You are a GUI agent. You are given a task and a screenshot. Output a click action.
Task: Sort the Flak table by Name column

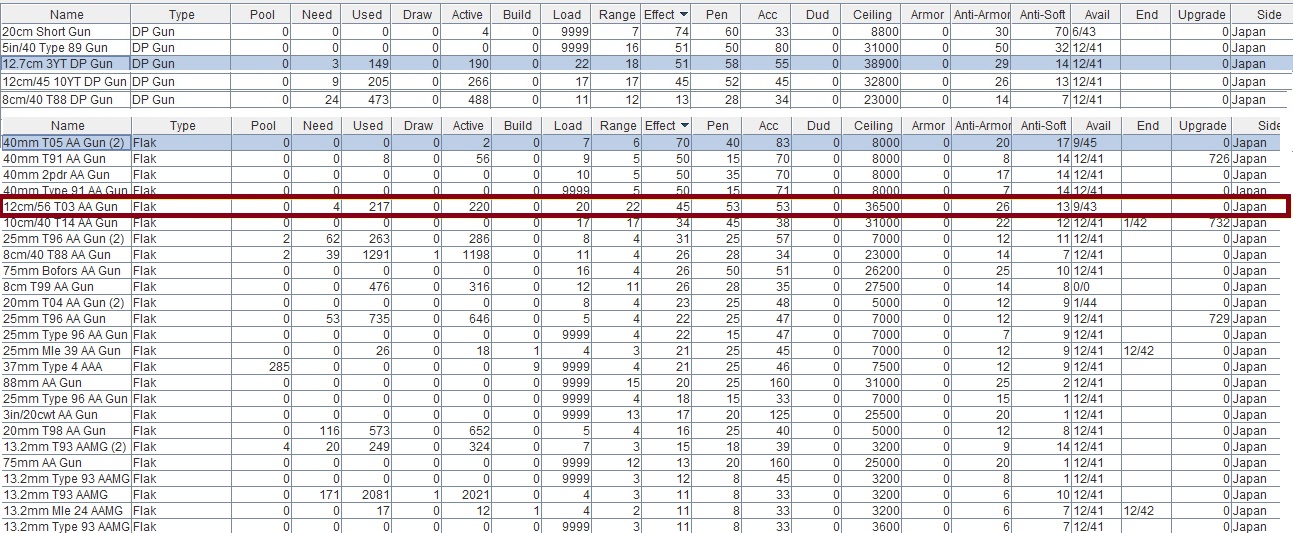pos(67,126)
